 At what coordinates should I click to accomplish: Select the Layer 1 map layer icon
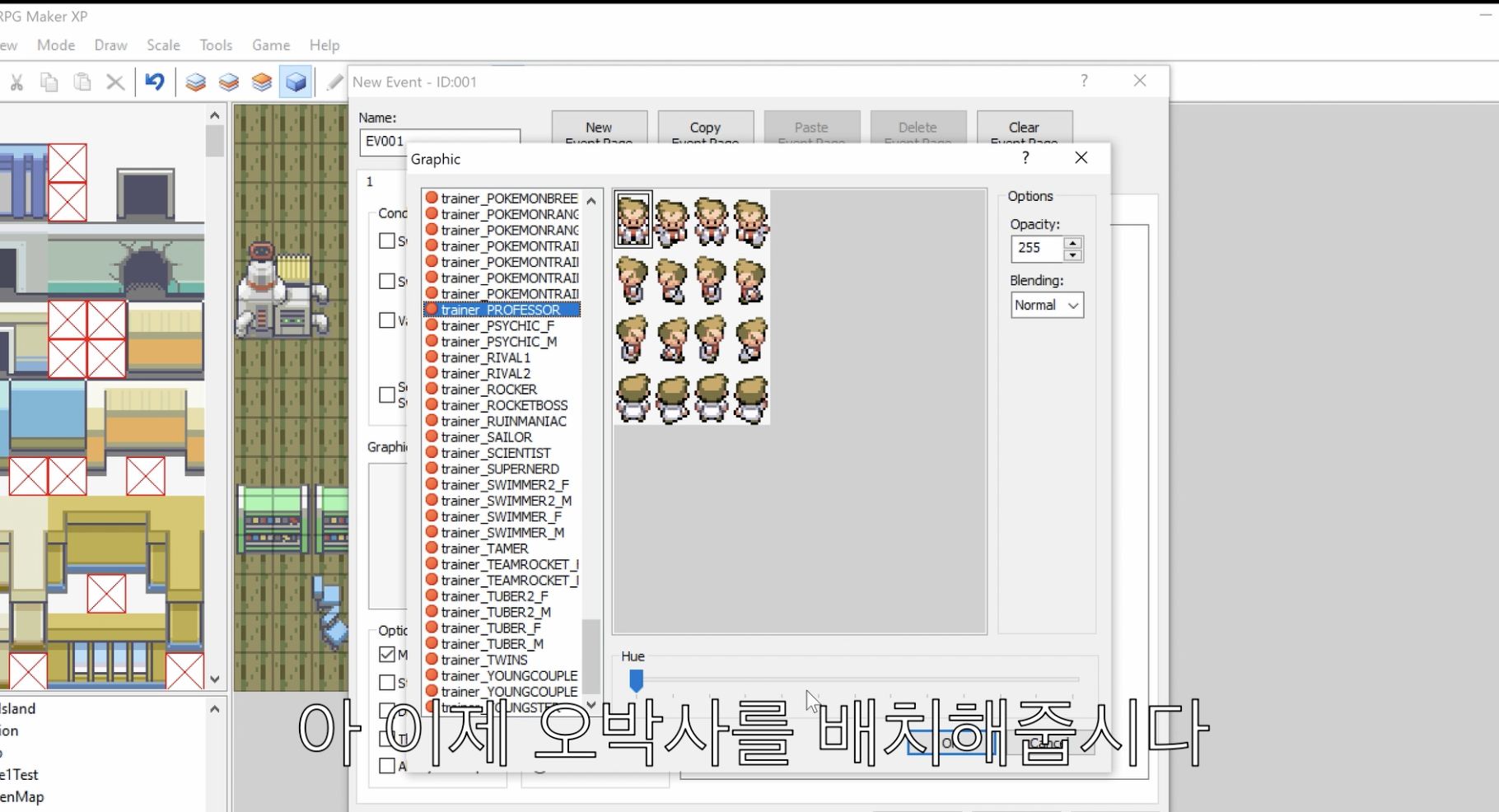(196, 82)
